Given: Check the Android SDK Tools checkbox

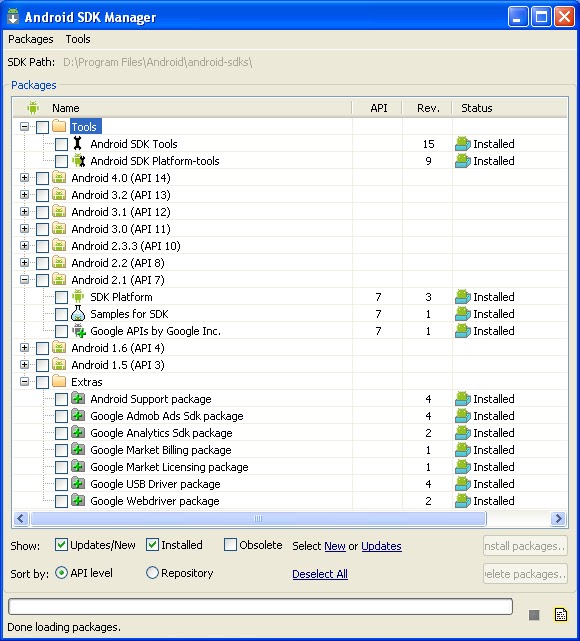Looking at the screenshot, I should point(61,144).
